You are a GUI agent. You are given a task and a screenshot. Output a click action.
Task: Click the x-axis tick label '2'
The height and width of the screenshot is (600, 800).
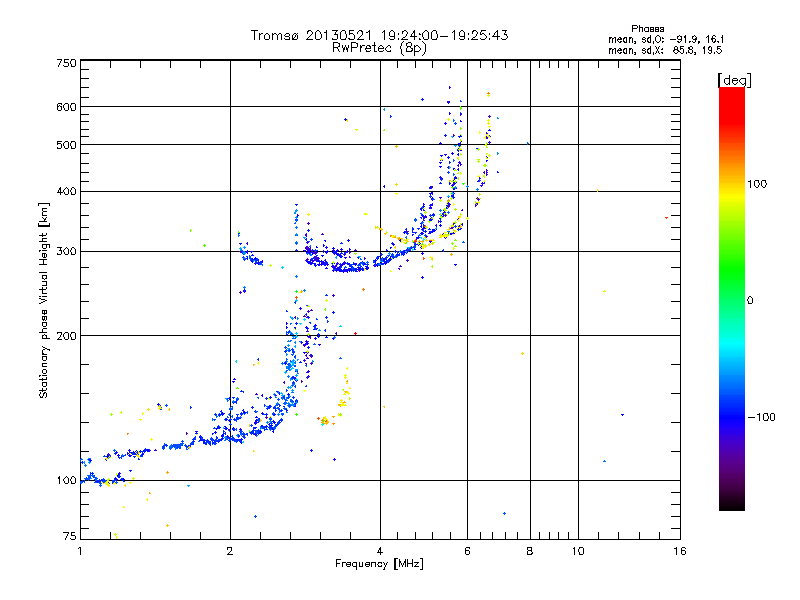tap(230, 551)
